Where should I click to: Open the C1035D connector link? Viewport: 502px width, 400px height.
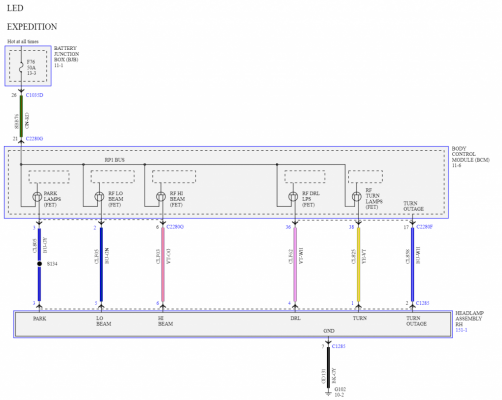point(34,95)
